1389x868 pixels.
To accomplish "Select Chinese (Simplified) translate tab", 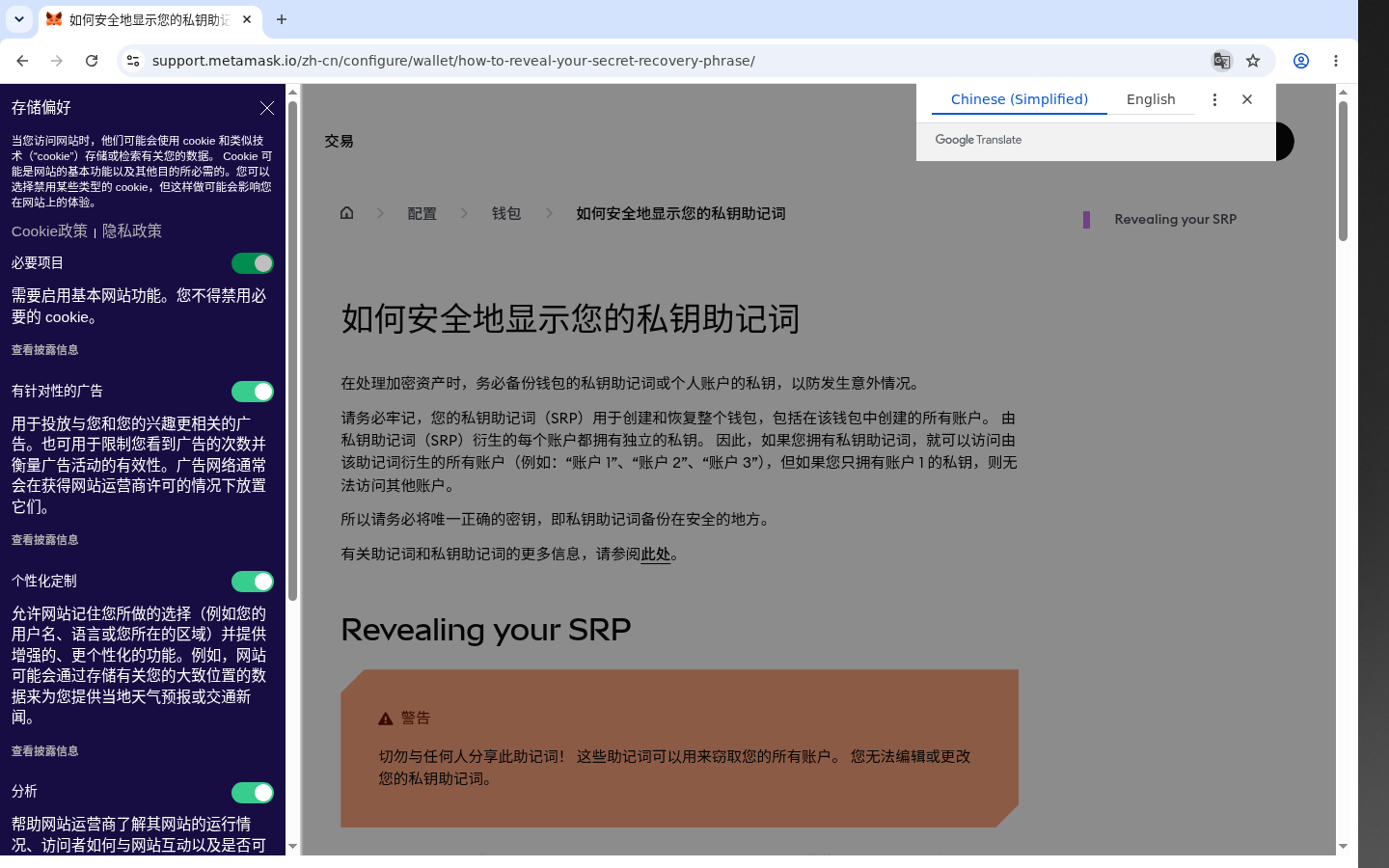I will click(1020, 99).
